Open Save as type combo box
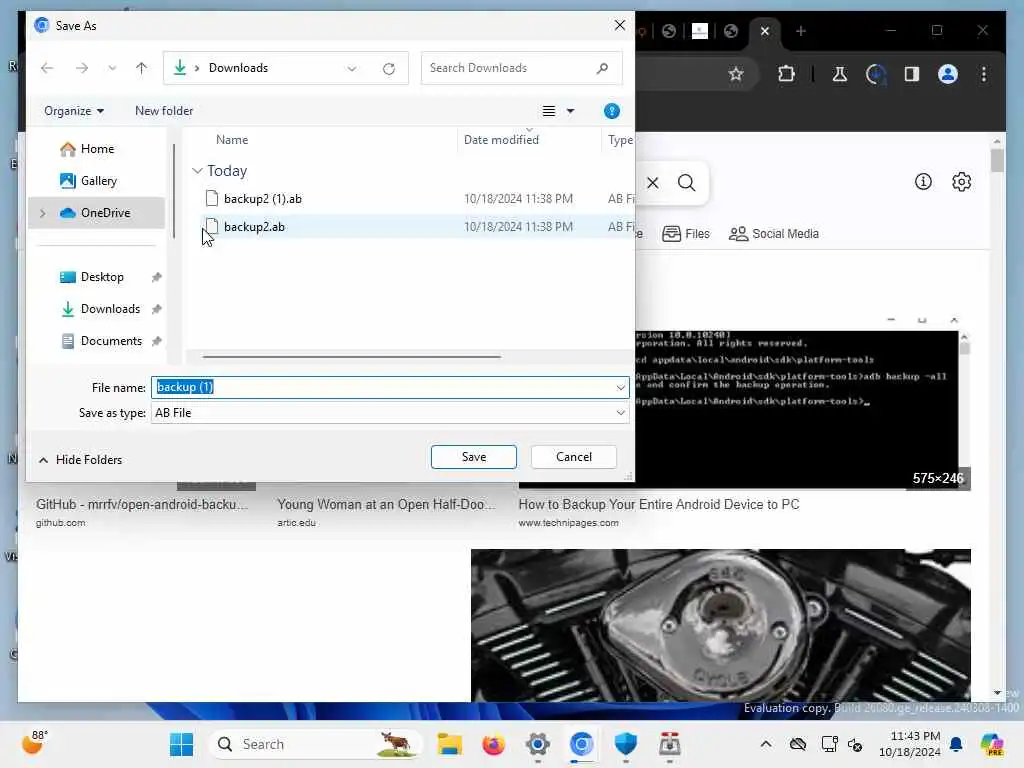Viewport: 1024px width, 768px height. tap(390, 413)
